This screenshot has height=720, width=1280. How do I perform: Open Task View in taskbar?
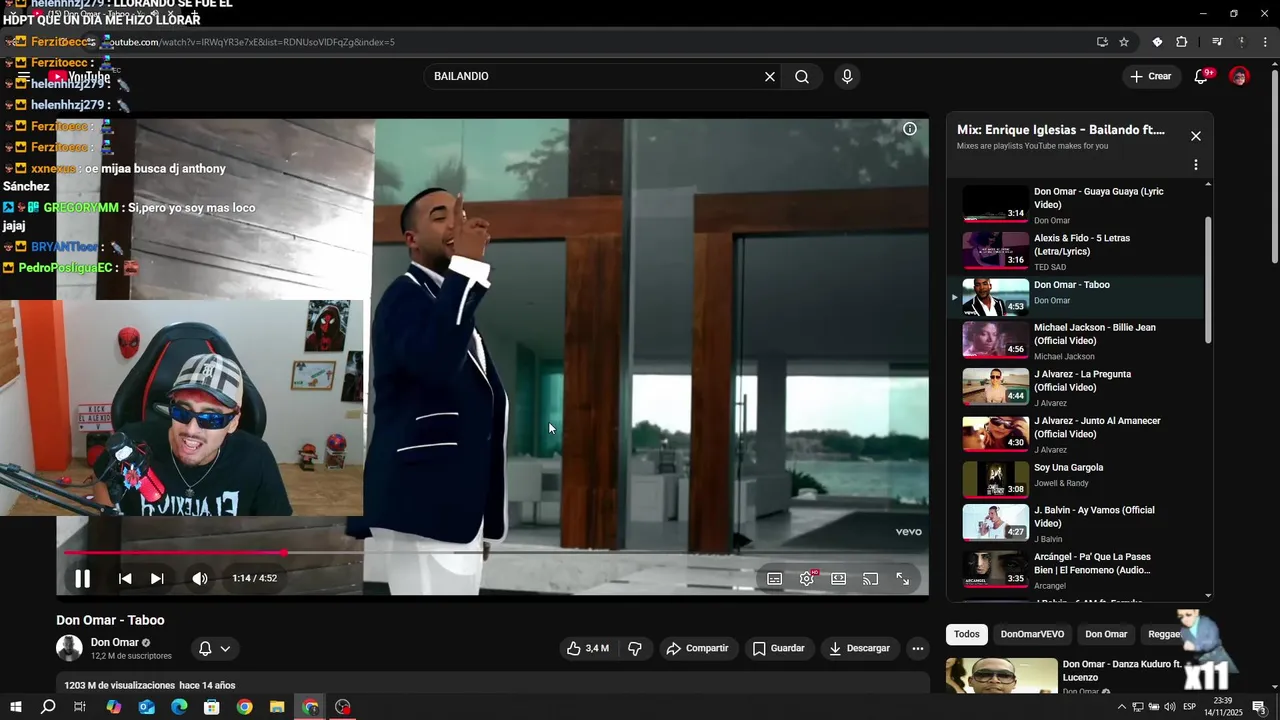pyautogui.click(x=80, y=707)
